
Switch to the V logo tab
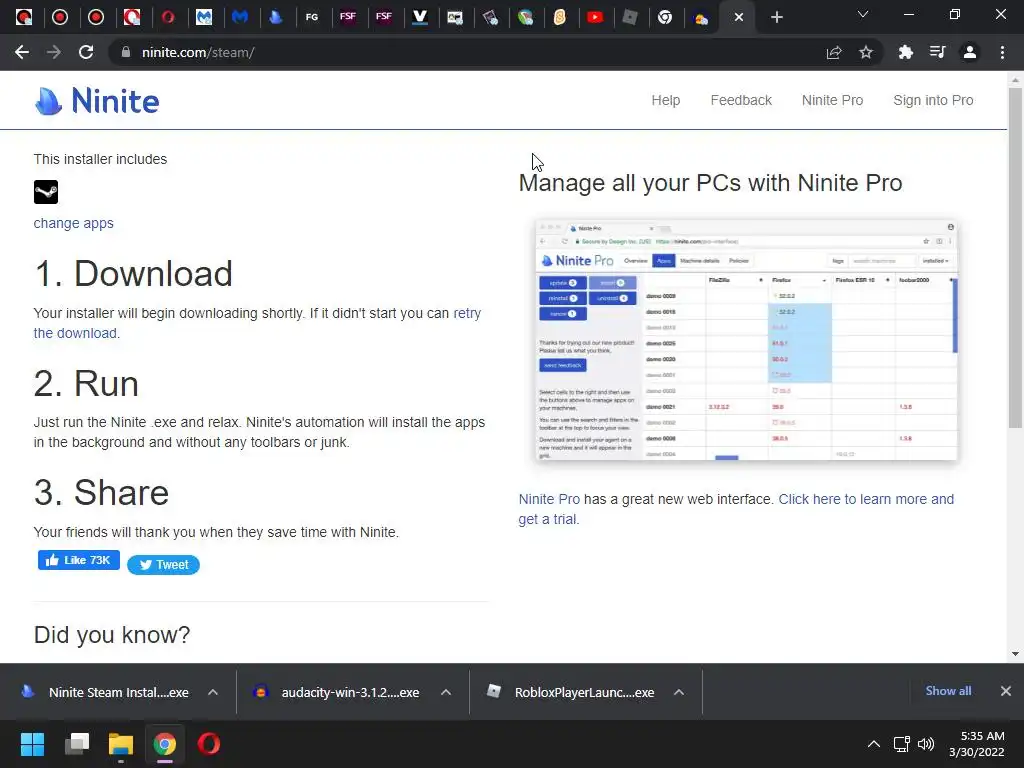(420, 18)
